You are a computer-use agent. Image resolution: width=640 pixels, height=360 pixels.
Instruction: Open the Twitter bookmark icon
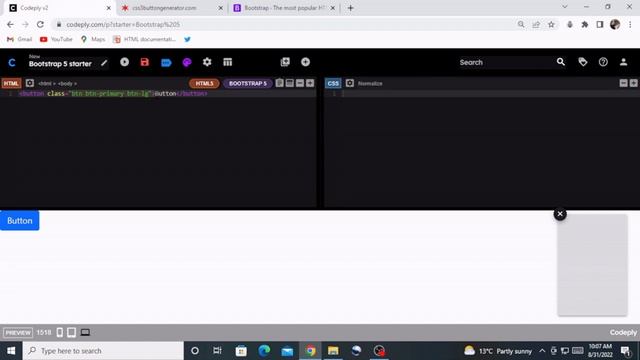(x=187, y=39)
